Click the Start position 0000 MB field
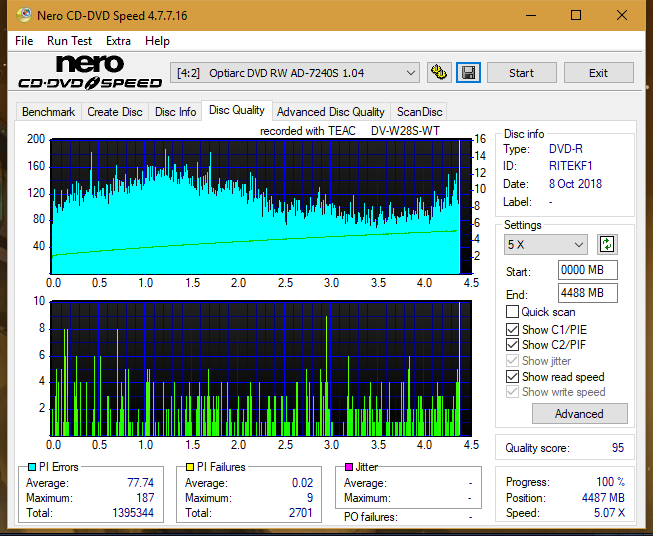 tap(587, 270)
